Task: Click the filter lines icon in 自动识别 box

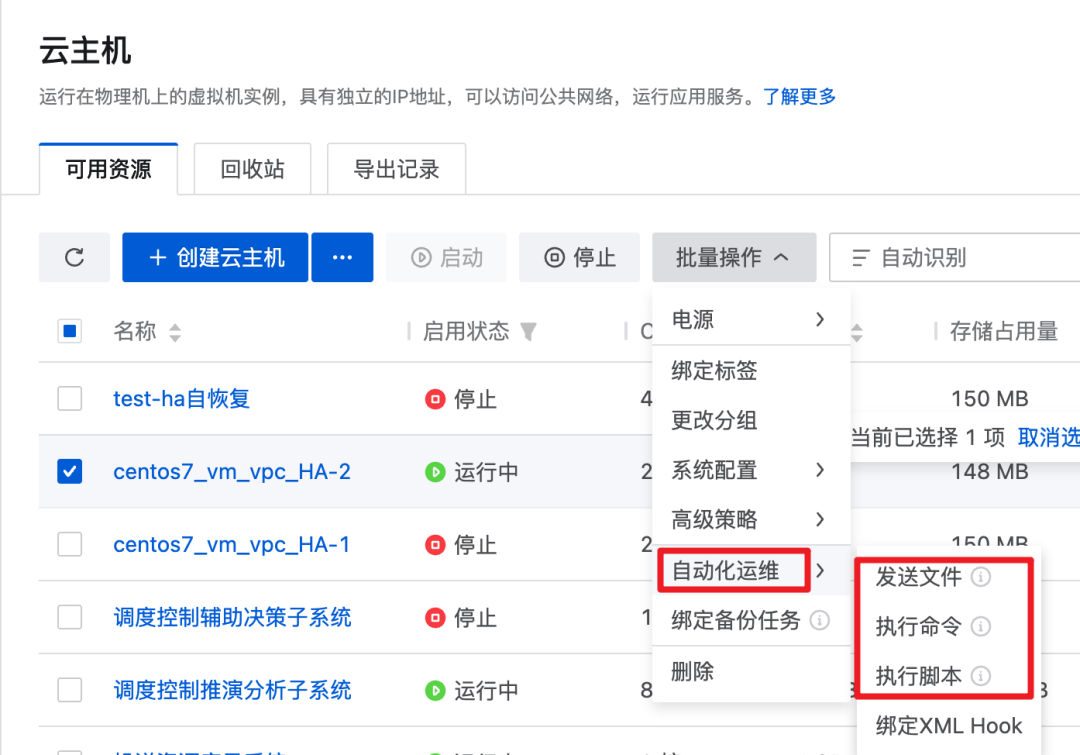Action: [861, 258]
